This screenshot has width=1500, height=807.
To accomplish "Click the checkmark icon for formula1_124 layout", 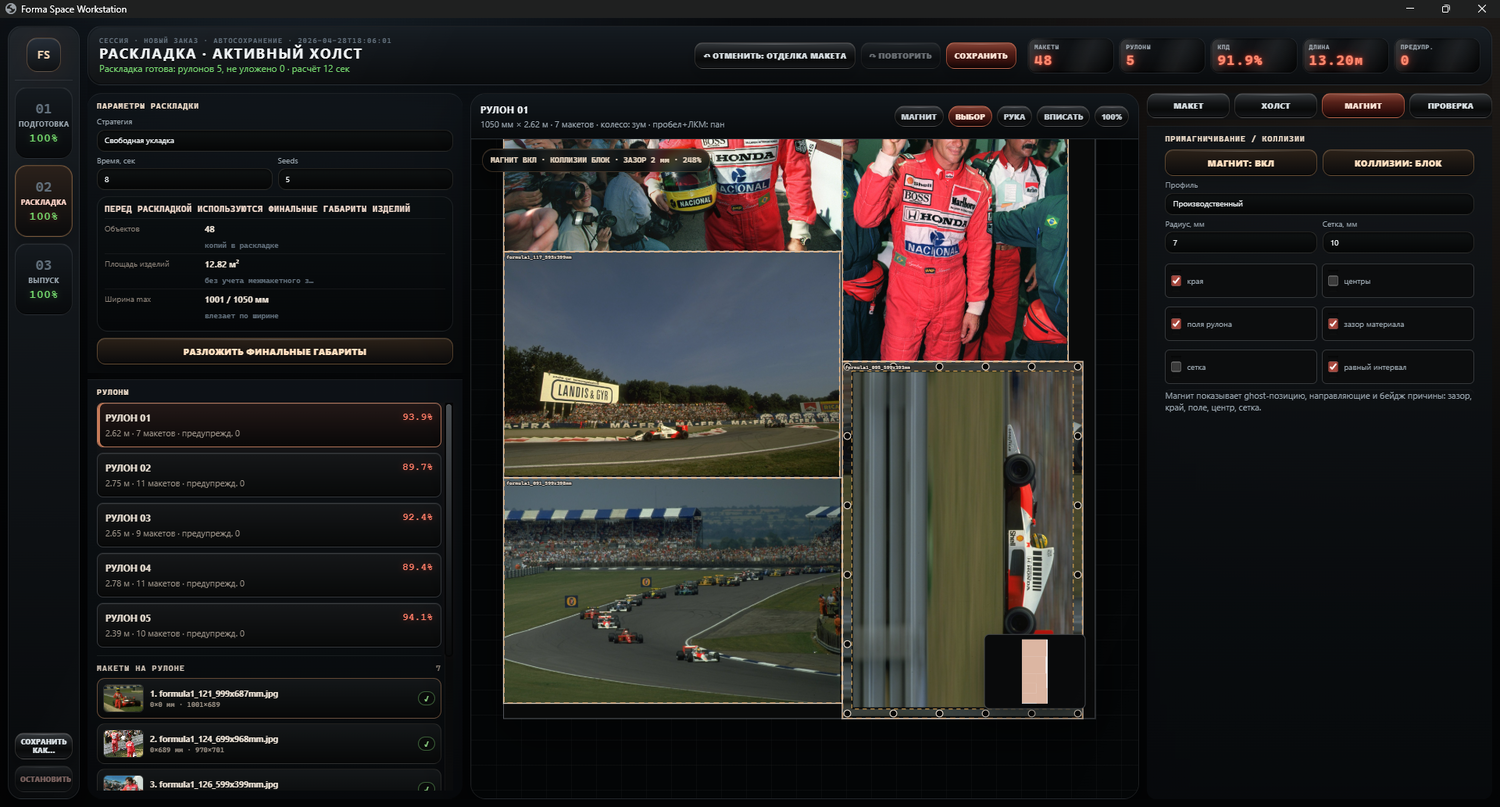I will click(x=426, y=744).
